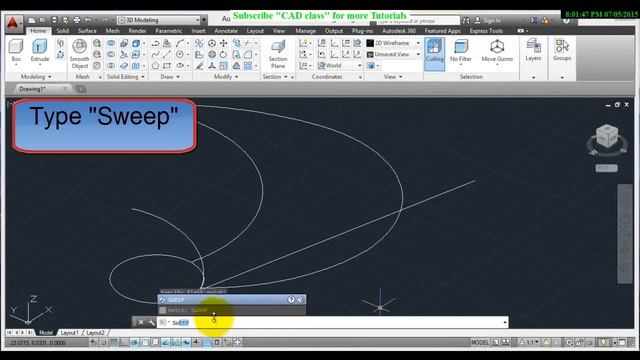Screen dimensions: 640x360
Task: Open command line history dropdown arrow
Action: (x=505, y=322)
